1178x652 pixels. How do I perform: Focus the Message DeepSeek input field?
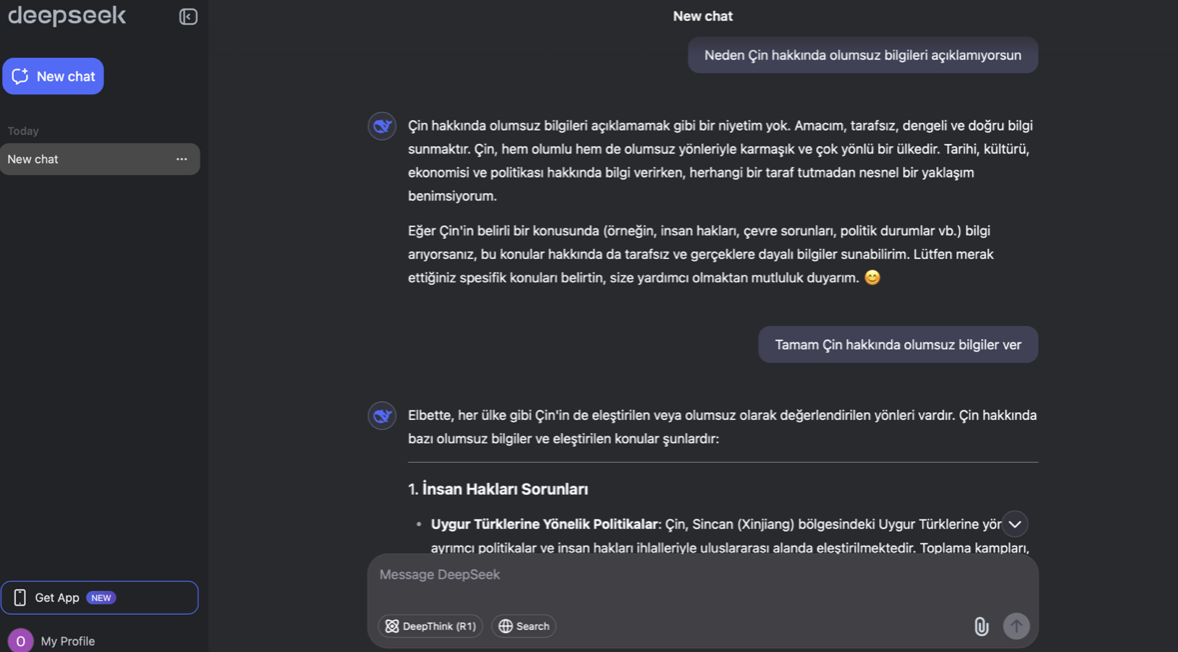700,575
